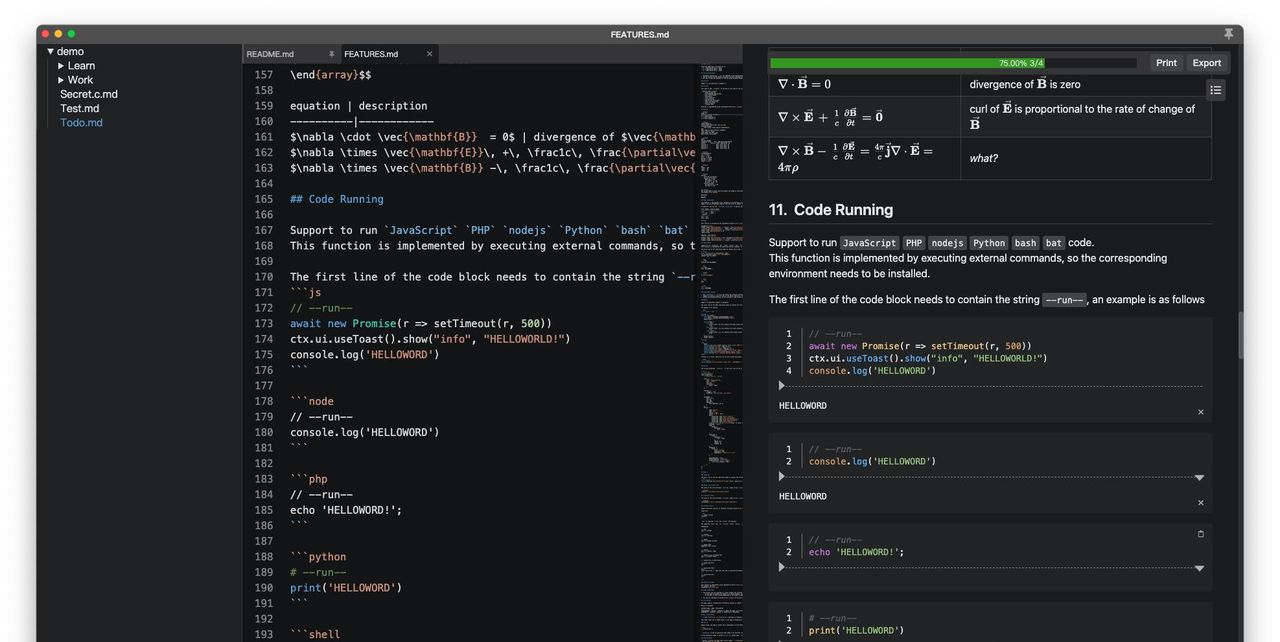The height and width of the screenshot is (642, 1280).
Task: Clear the first HELLOWORD output with X
Action: coord(1201,412)
